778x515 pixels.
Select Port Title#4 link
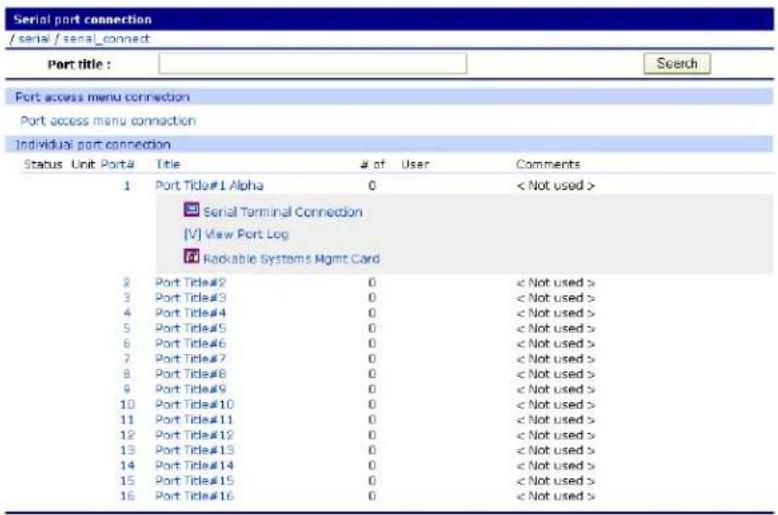(191, 313)
